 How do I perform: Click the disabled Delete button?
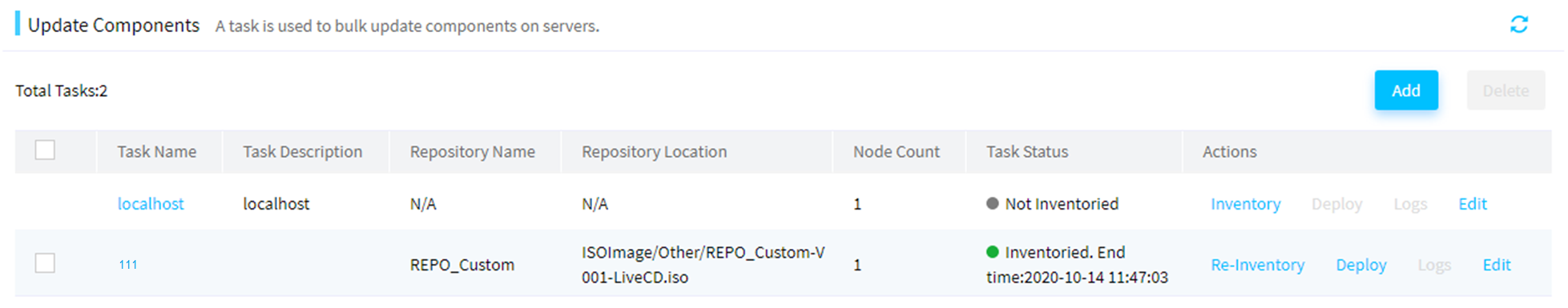tap(1506, 90)
